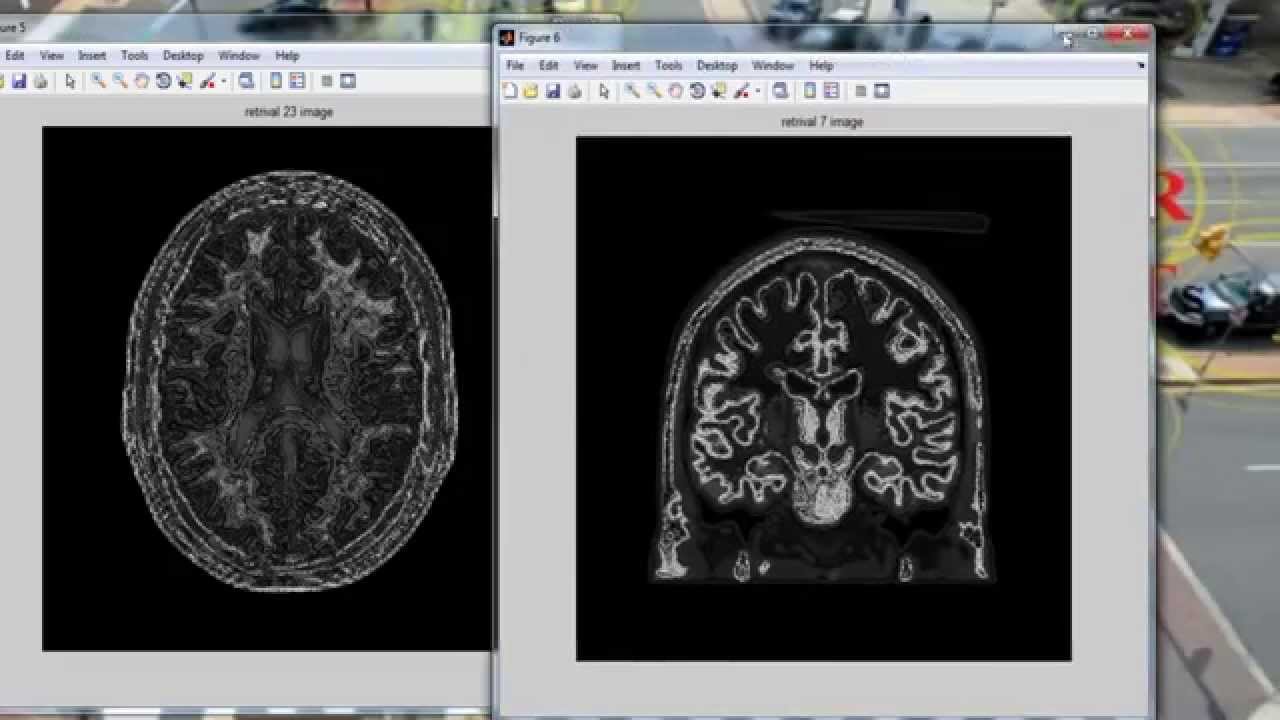Activate Zoom In tool in Figure 5
This screenshot has width=1280, height=720.
pyautogui.click(x=98, y=81)
